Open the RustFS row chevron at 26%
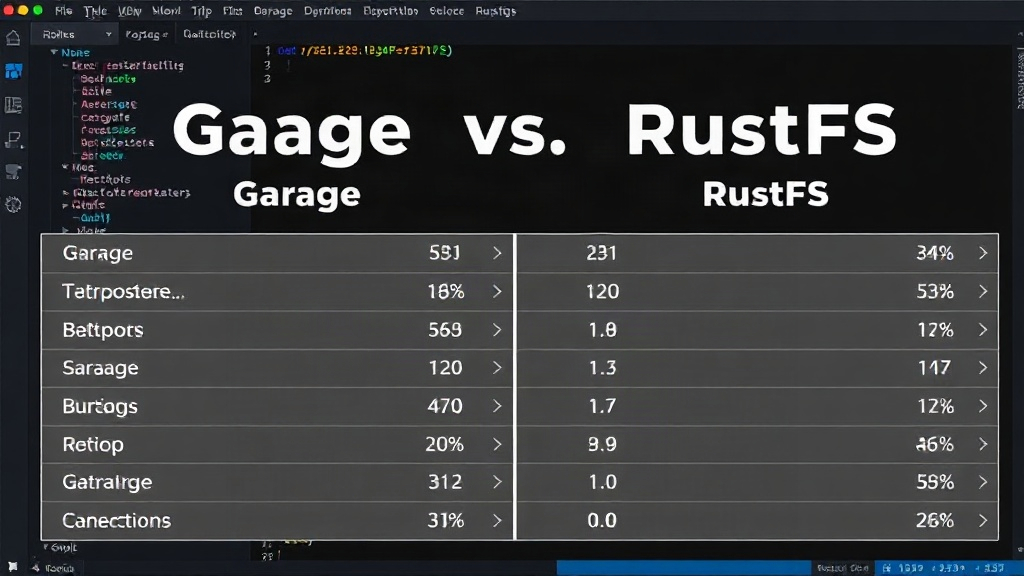This screenshot has height=576, width=1024. pos(983,520)
